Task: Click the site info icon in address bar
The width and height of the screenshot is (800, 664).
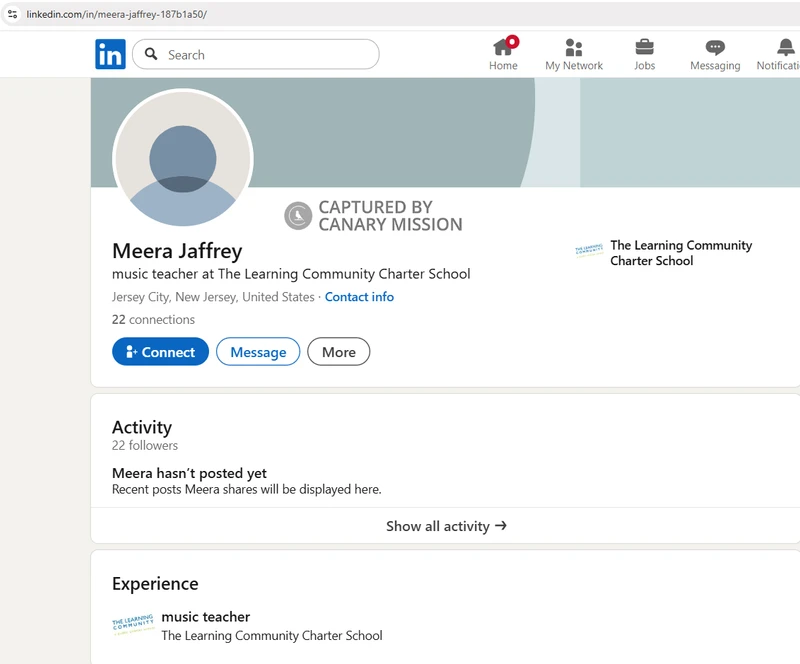Action: pyautogui.click(x=12, y=15)
